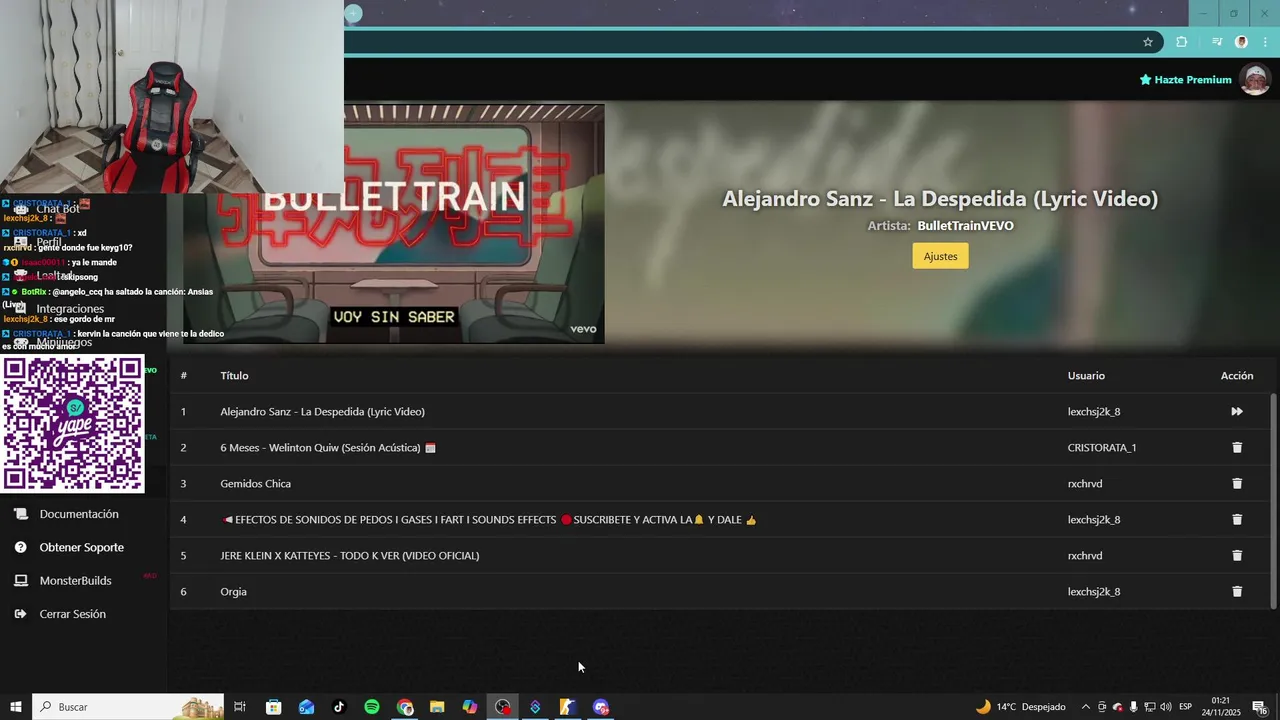Delete the EFECTOS DE SONIDOS queue entry
Screen dimensions: 1280x720
tap(1237, 519)
